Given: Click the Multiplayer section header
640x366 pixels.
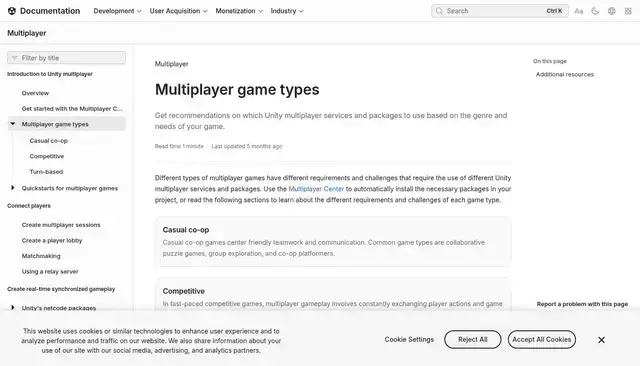Looking at the screenshot, I should pos(27,33).
